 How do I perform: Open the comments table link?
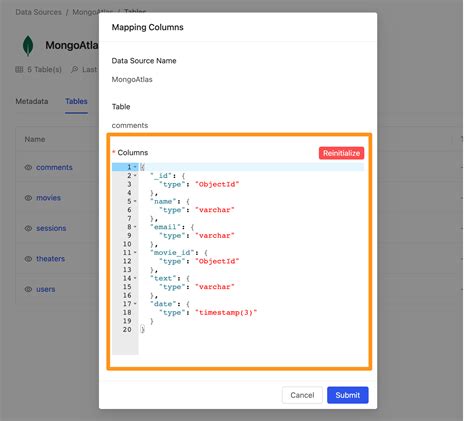point(54,167)
